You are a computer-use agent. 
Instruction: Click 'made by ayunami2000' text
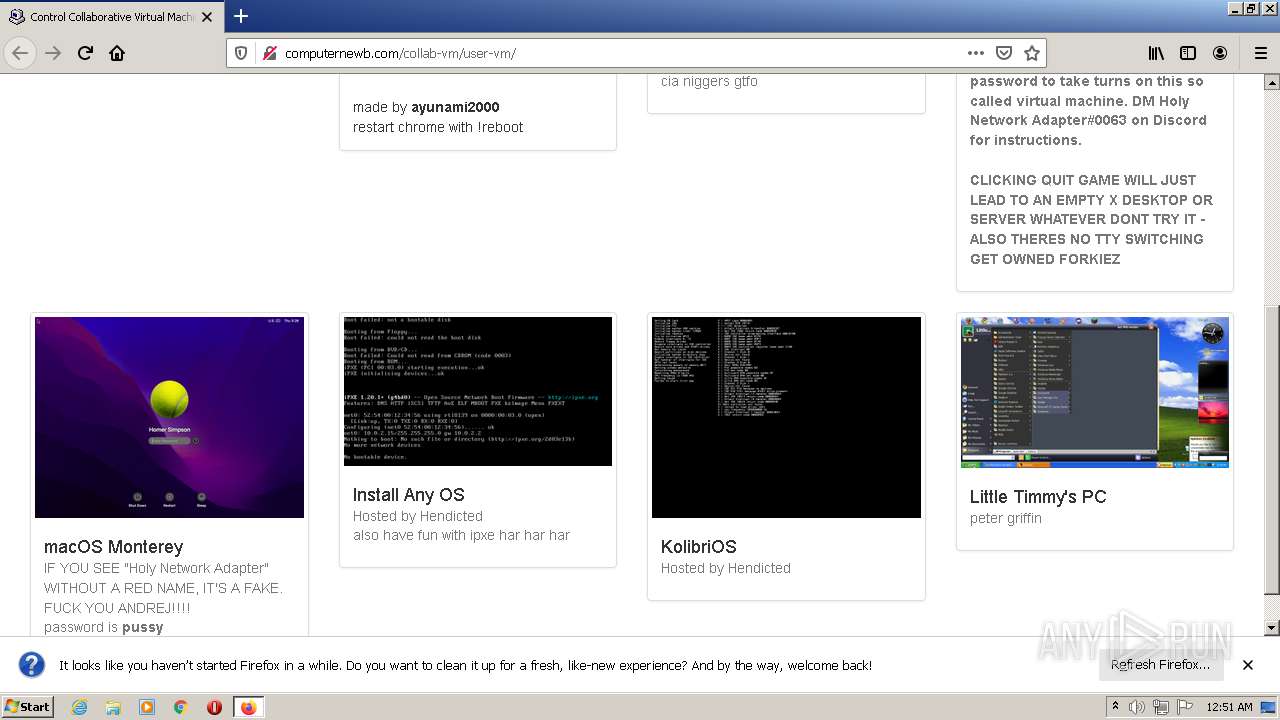pyautogui.click(x=426, y=107)
